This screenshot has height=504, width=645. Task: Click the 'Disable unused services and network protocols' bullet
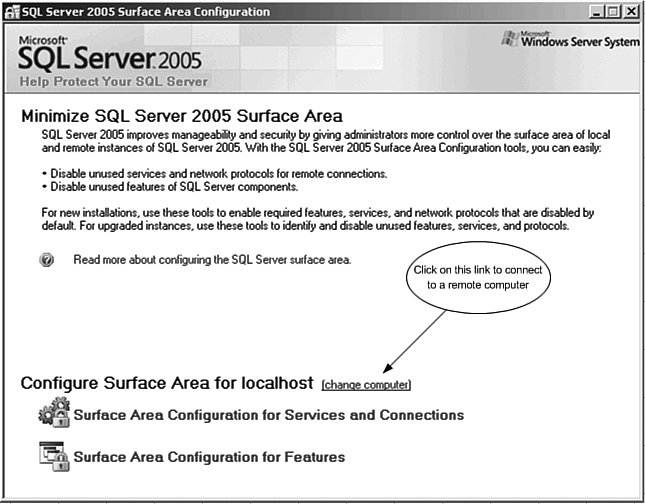click(x=214, y=174)
